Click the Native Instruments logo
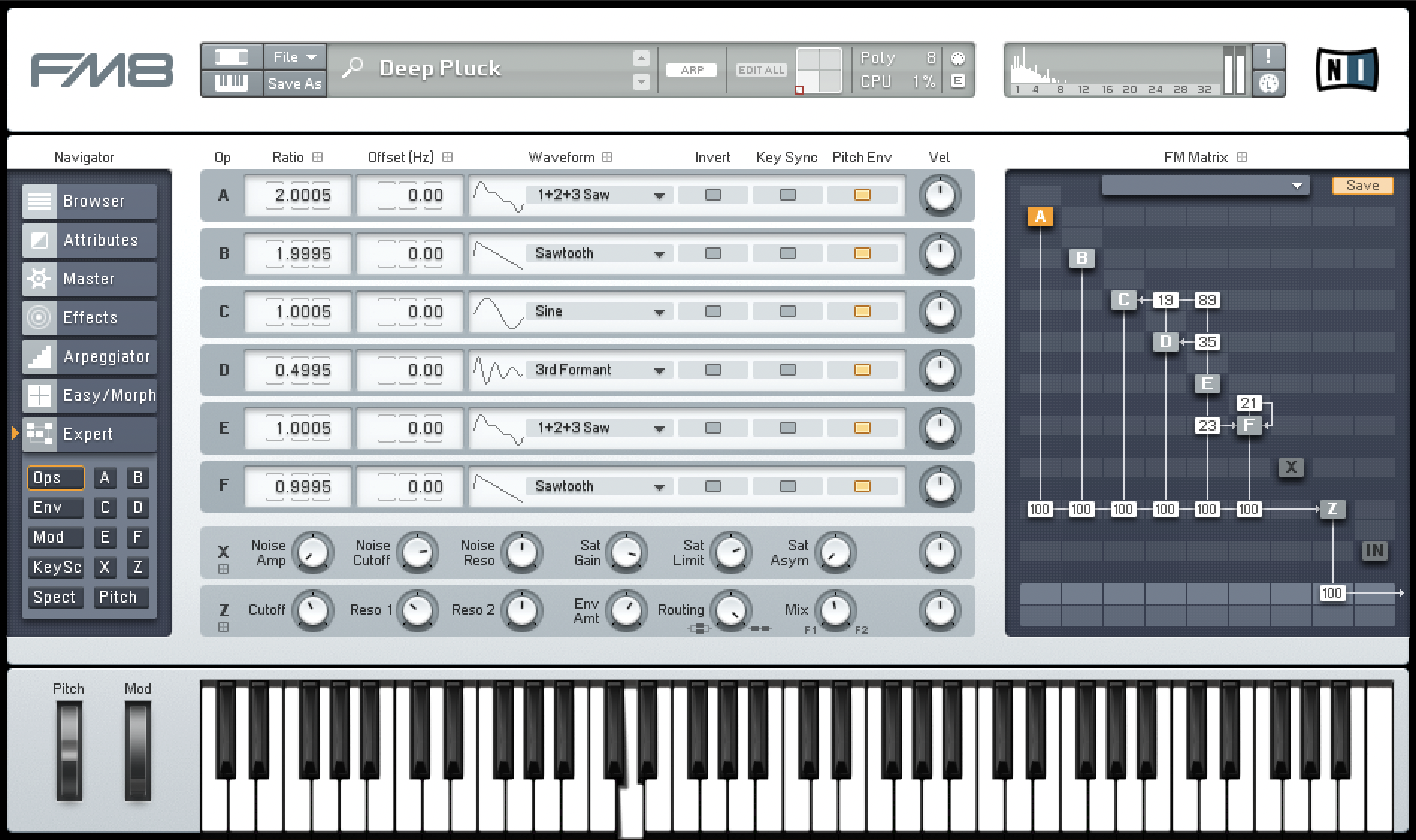 [x=1347, y=69]
